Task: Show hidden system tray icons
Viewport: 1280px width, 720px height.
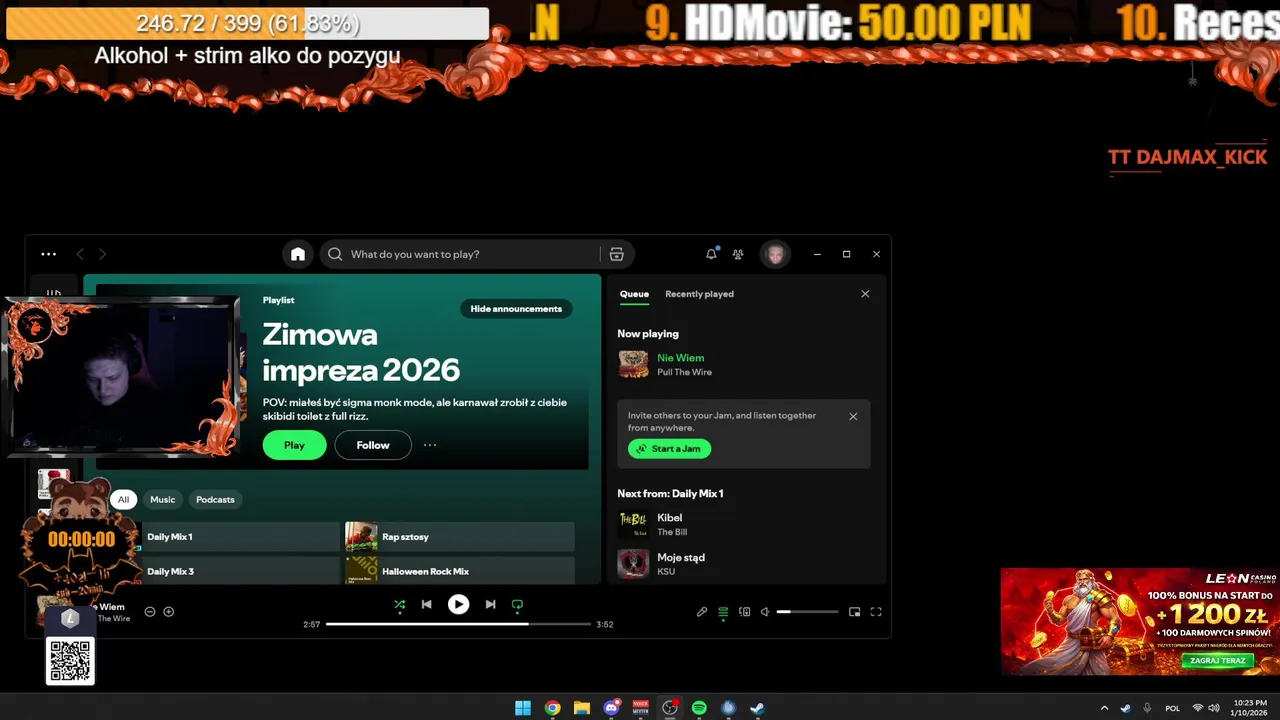Action: pos(1104,708)
